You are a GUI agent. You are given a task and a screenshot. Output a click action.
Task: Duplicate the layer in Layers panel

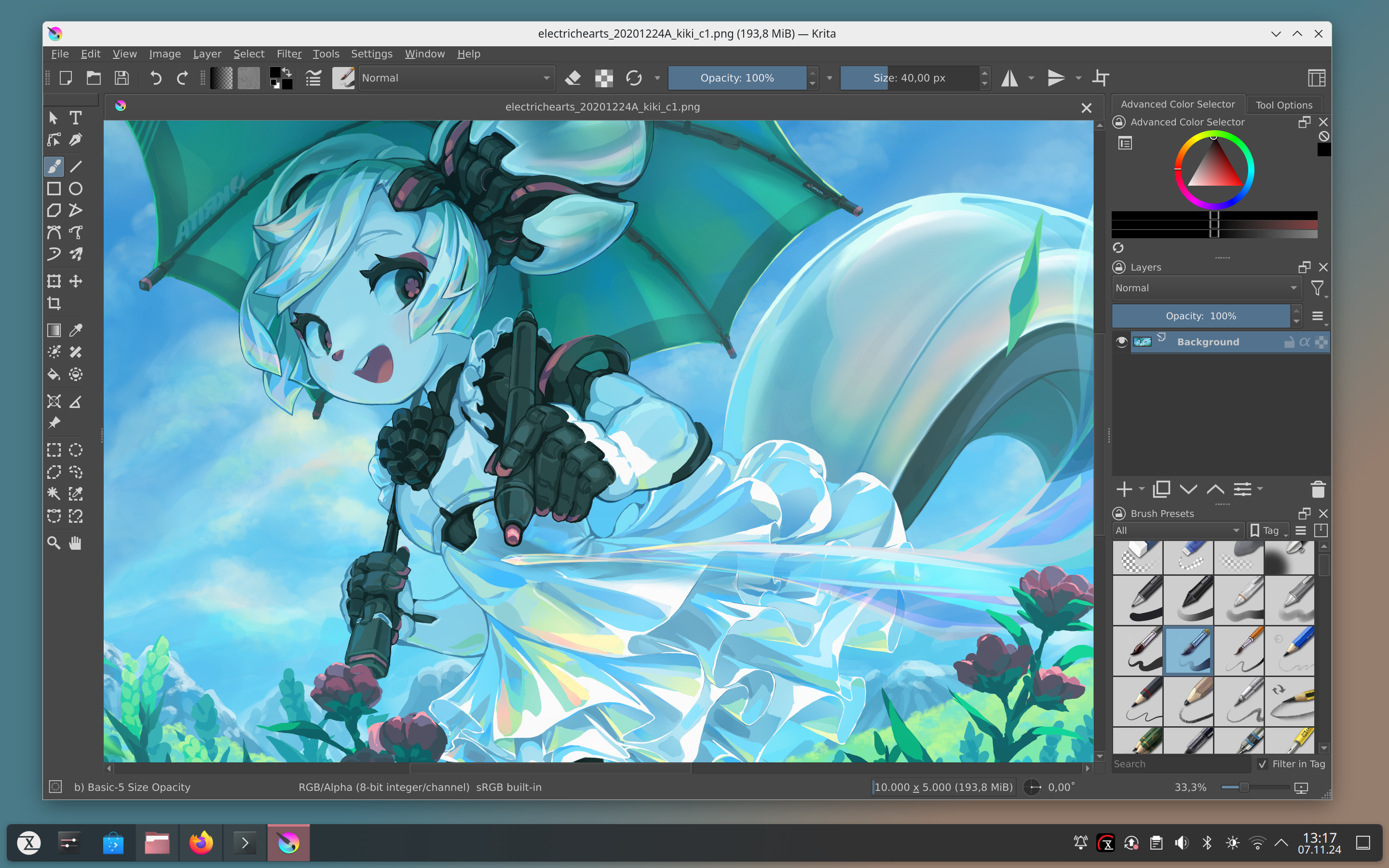(x=1162, y=489)
